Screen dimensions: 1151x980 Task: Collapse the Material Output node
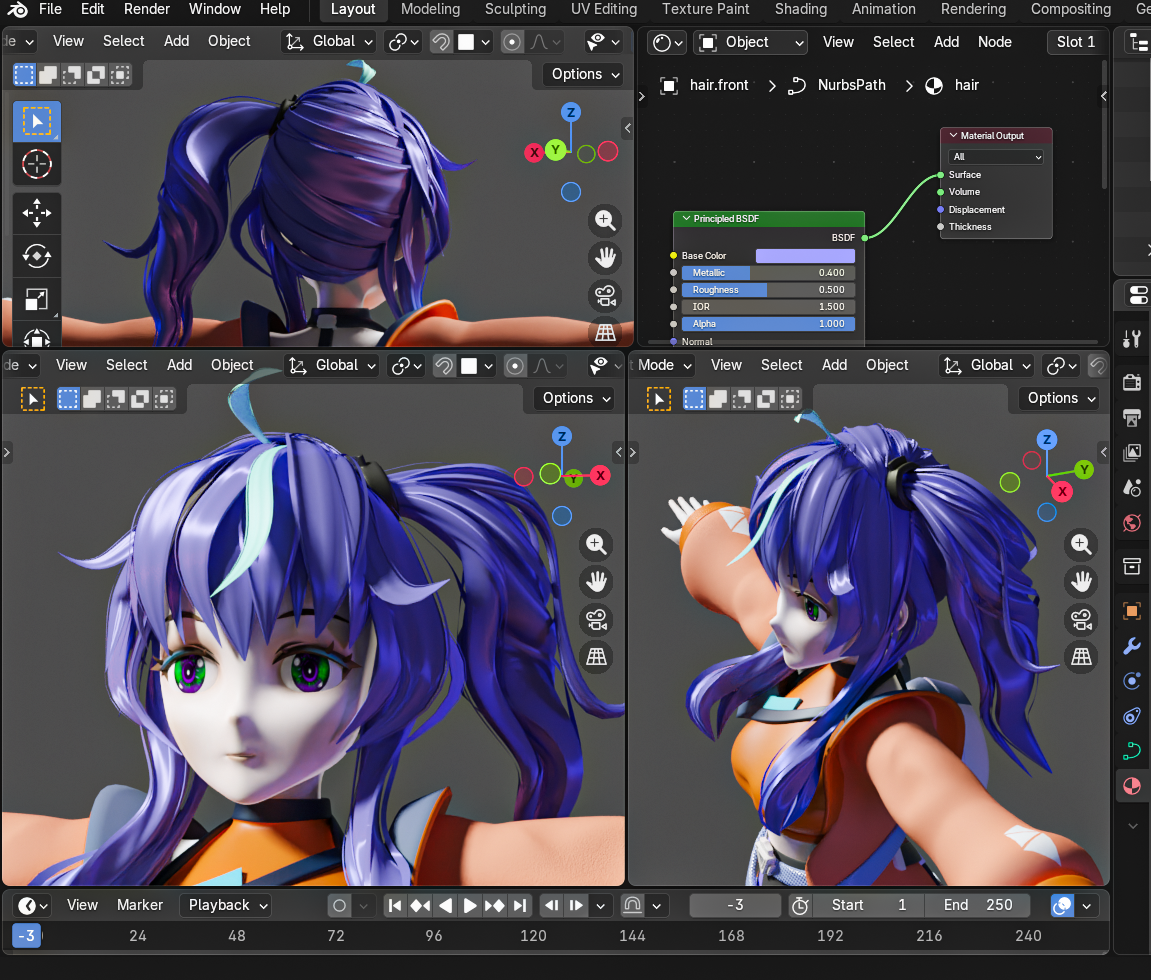click(953, 136)
